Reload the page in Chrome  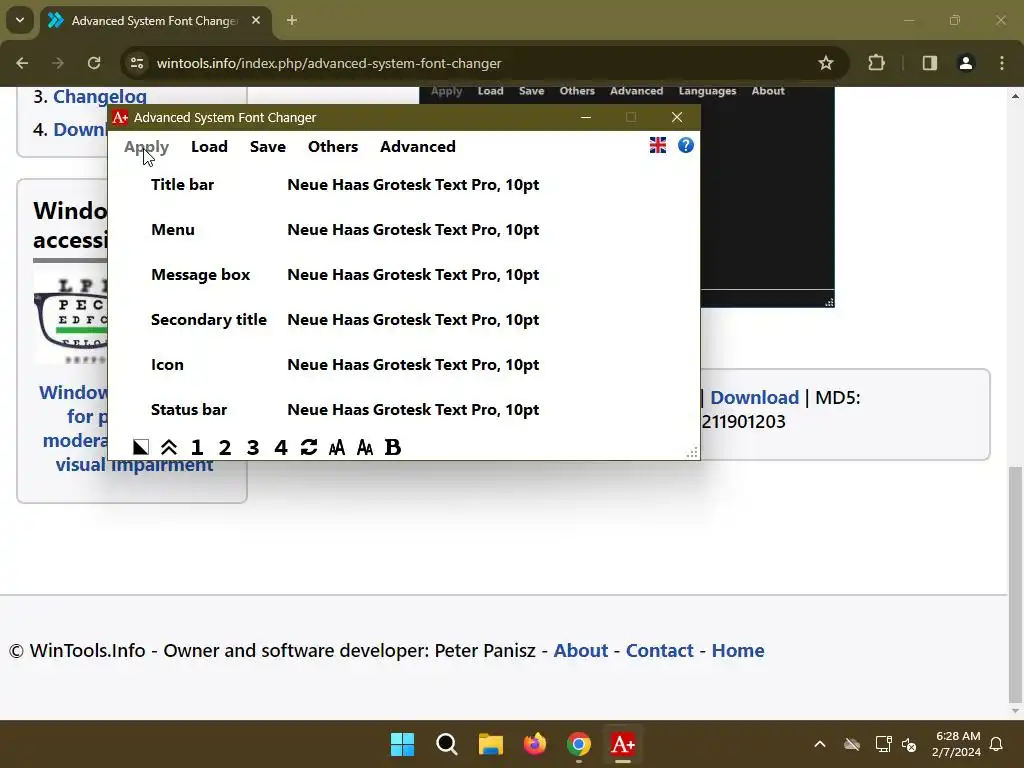pyautogui.click(x=94, y=63)
